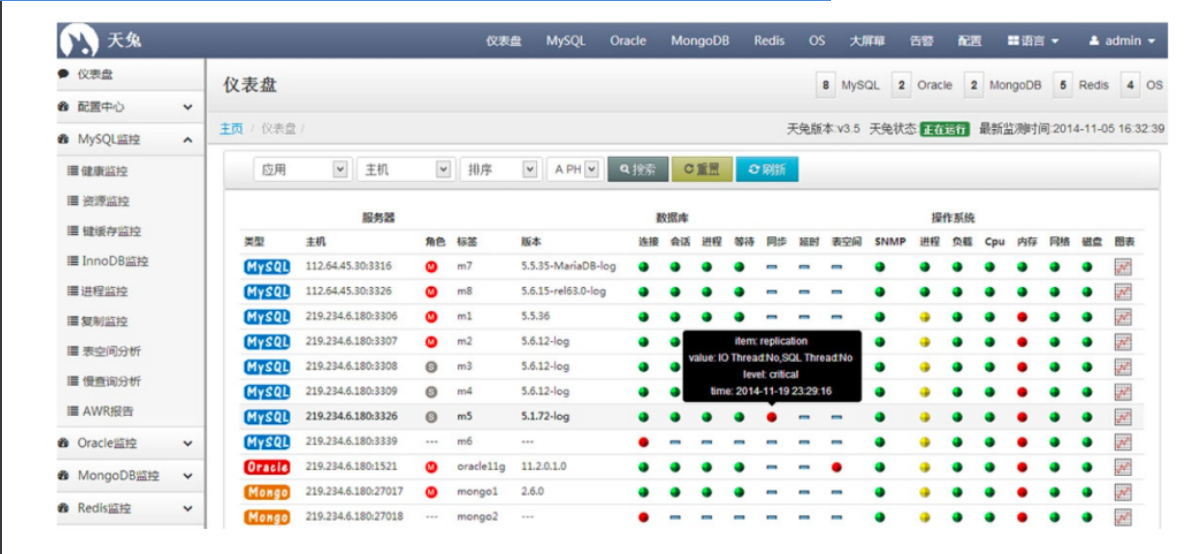Open Oracle in top navigation
Screen dimensions: 1193x554
pyautogui.click(x=628, y=41)
